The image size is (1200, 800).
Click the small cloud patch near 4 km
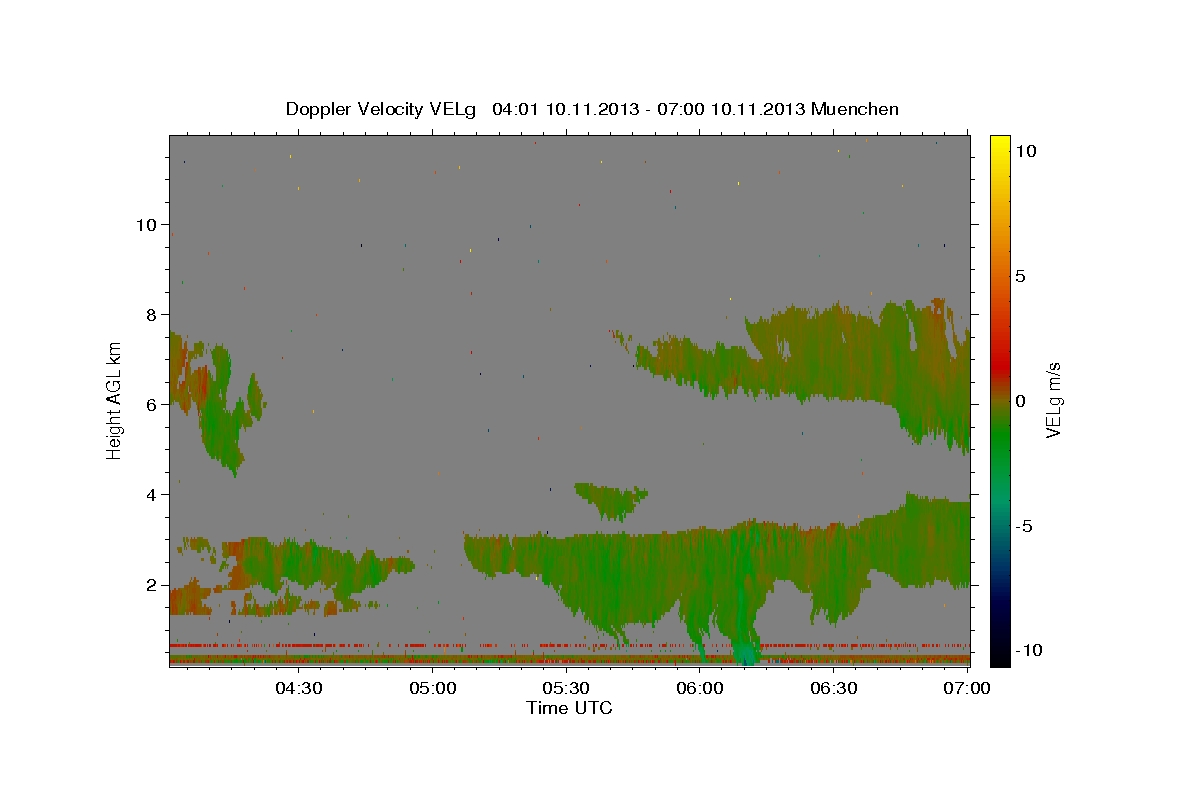coord(610,498)
